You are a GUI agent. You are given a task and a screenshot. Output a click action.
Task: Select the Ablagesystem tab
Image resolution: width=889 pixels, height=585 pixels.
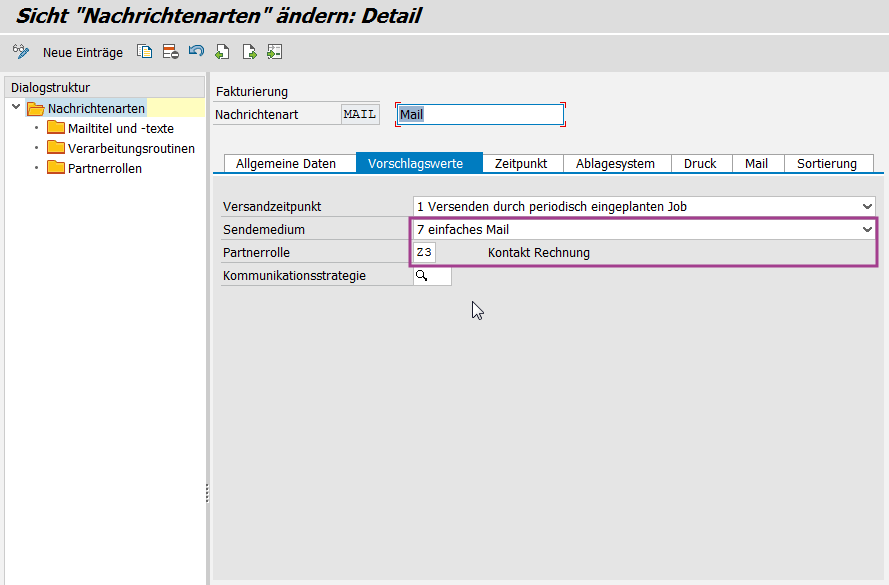coord(615,163)
